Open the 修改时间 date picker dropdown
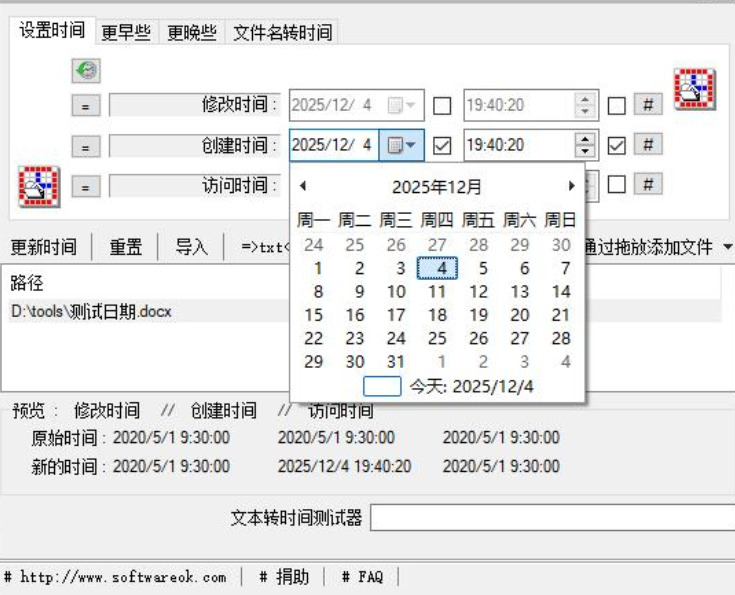Viewport: 735px width, 595px height. pyautogui.click(x=401, y=105)
